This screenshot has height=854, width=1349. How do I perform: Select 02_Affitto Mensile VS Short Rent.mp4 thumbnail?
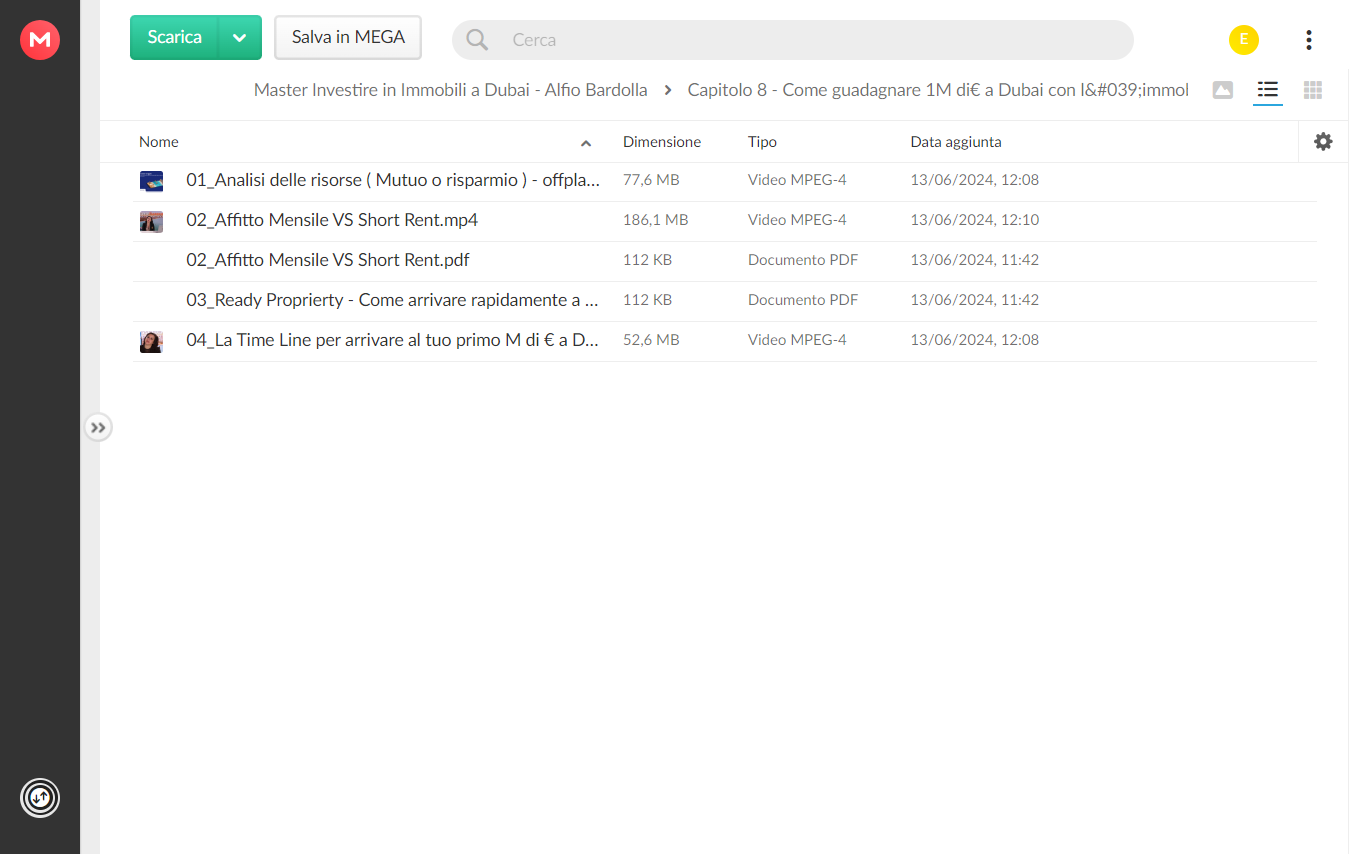pyautogui.click(x=151, y=221)
